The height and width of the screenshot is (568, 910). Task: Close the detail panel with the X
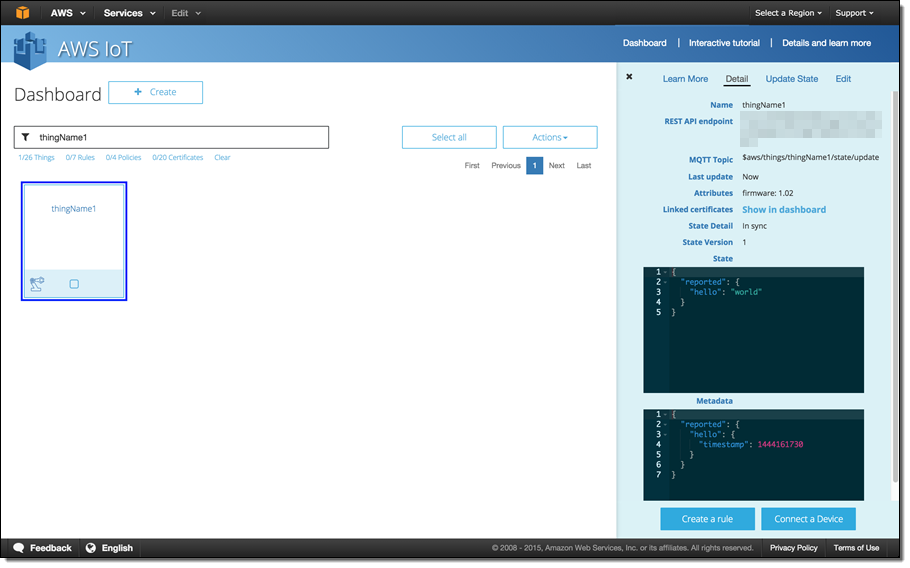tap(629, 77)
